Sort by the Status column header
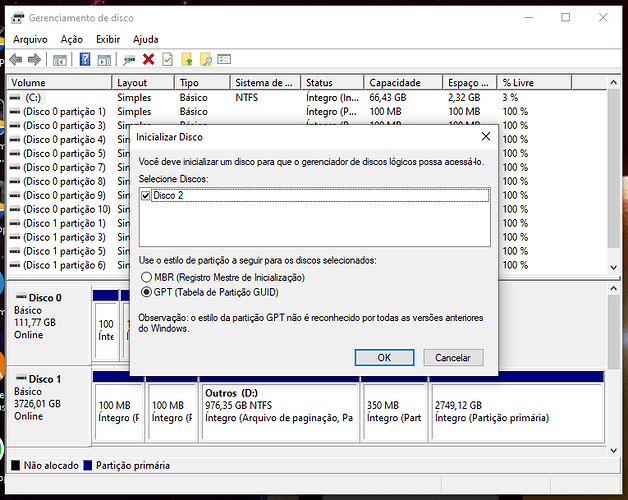 pos(332,83)
